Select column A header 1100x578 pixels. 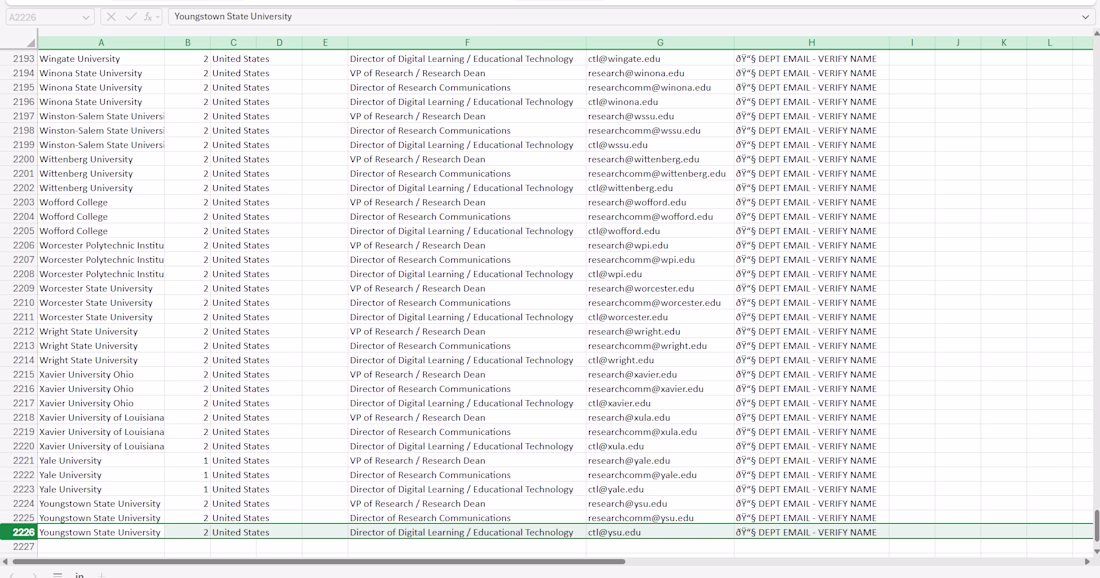101,43
